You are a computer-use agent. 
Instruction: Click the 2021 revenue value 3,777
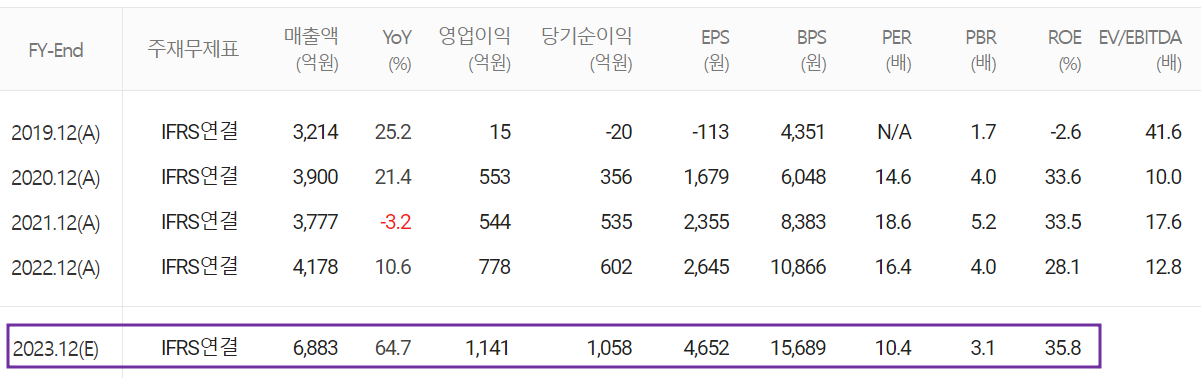click(315, 222)
